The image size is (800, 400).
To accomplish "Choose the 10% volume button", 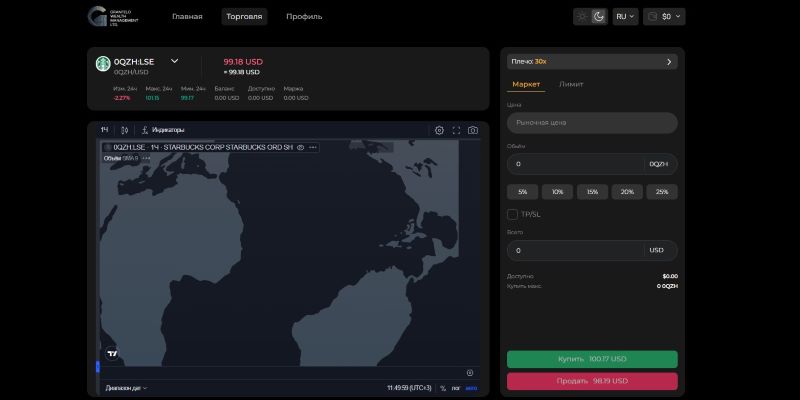I will point(557,192).
